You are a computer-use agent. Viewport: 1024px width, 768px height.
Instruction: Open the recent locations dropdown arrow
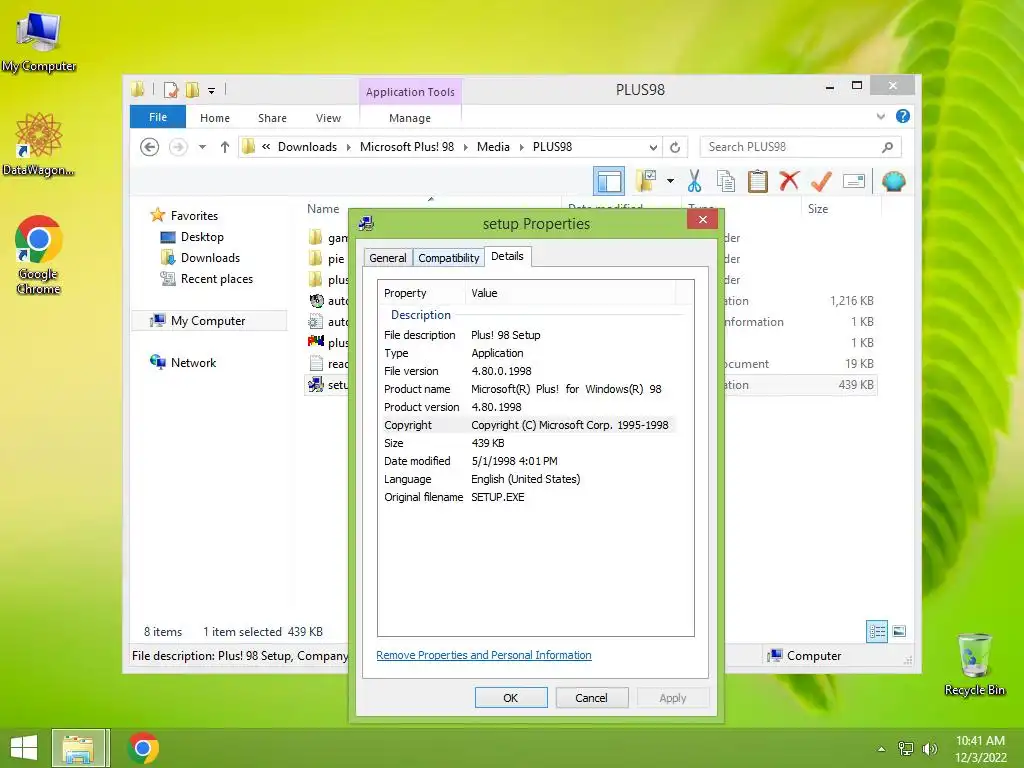(x=202, y=147)
